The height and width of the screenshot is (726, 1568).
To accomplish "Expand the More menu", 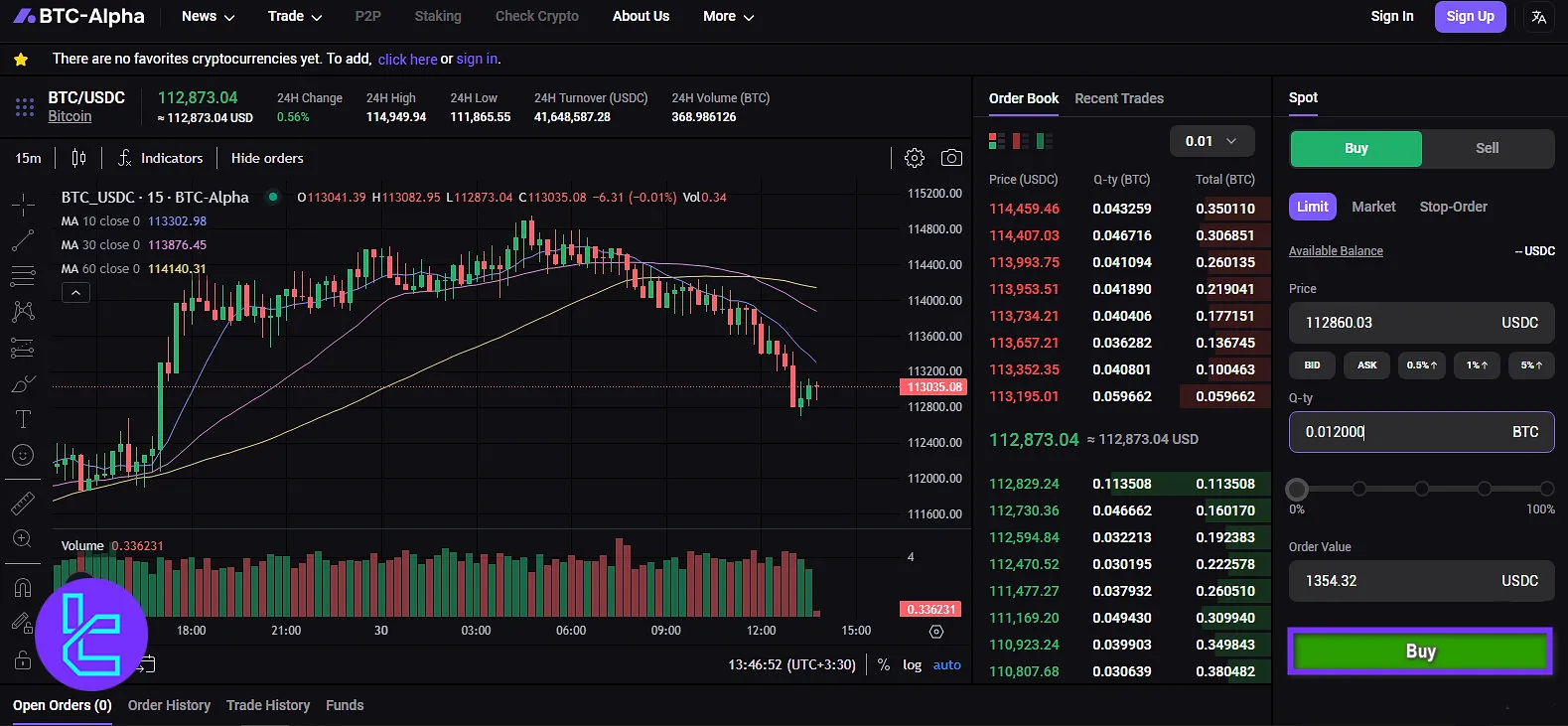I will tap(728, 16).
